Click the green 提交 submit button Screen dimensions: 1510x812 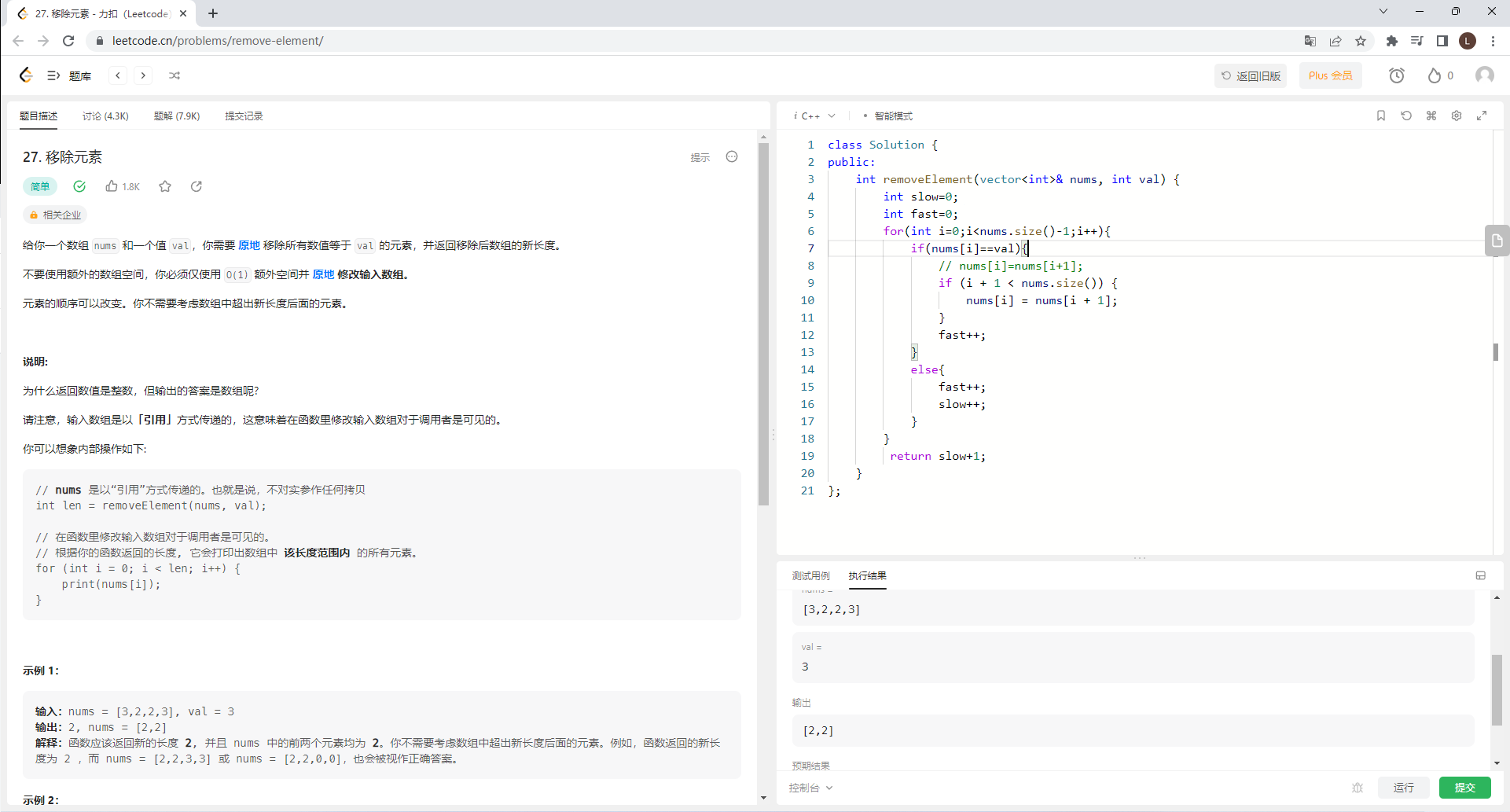[1464, 788]
